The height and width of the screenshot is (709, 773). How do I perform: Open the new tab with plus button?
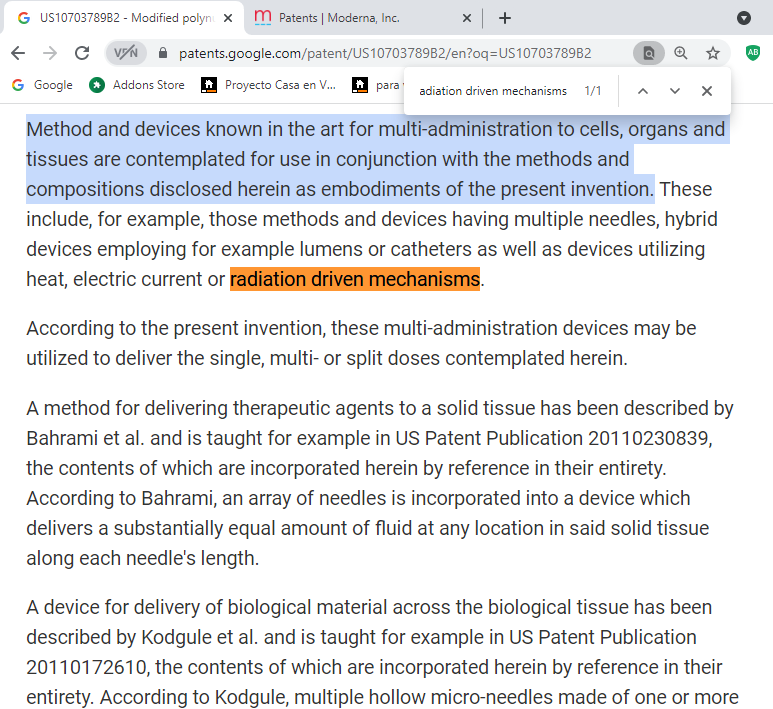[x=505, y=18]
